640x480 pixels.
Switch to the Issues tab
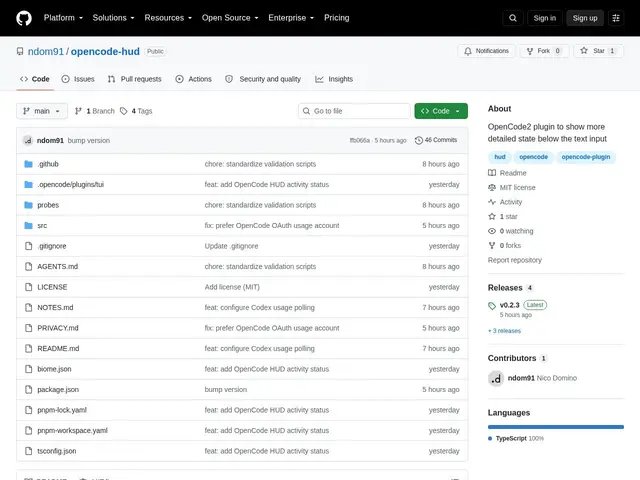(x=78, y=79)
